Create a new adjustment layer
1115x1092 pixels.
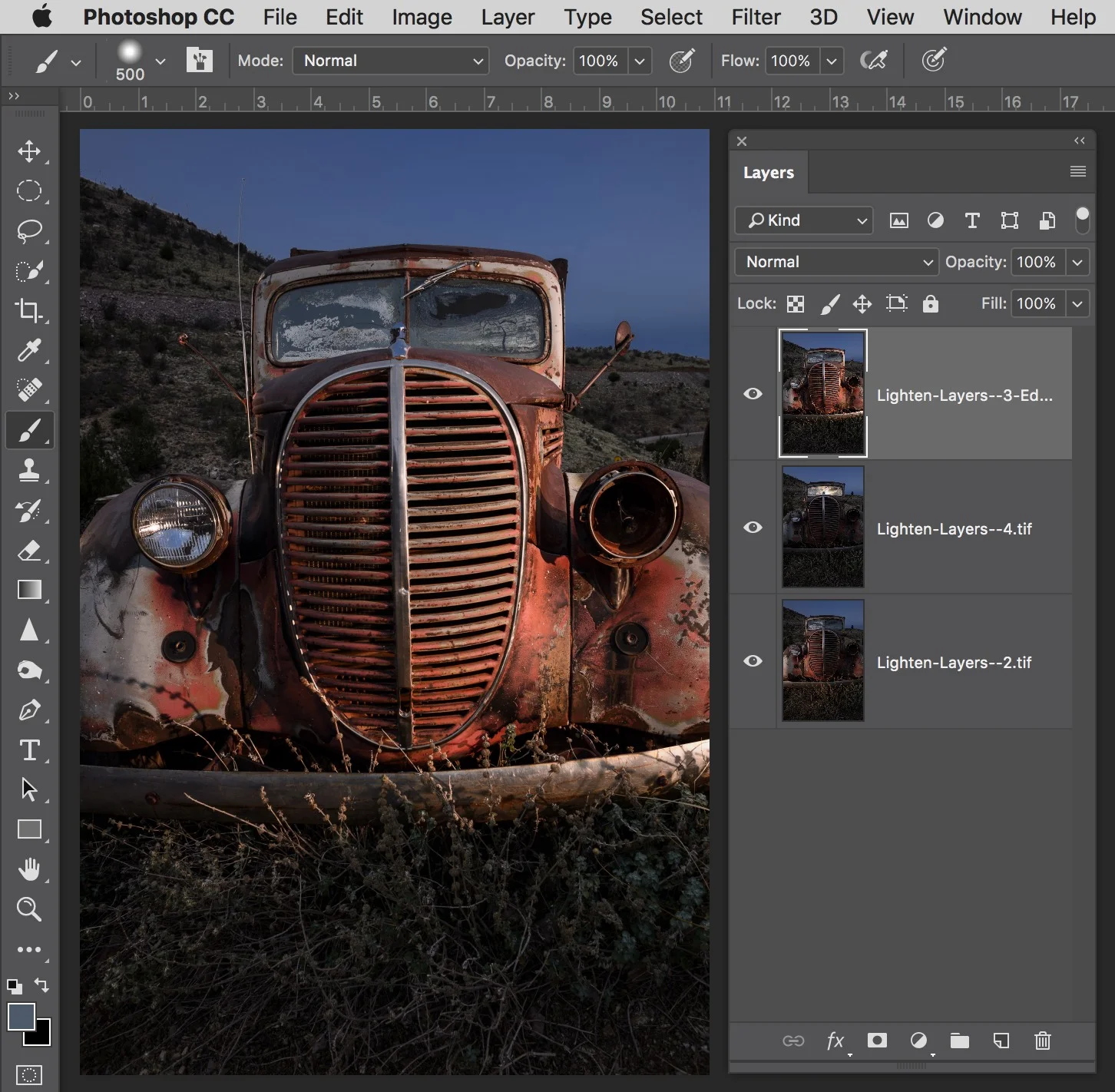918,1041
